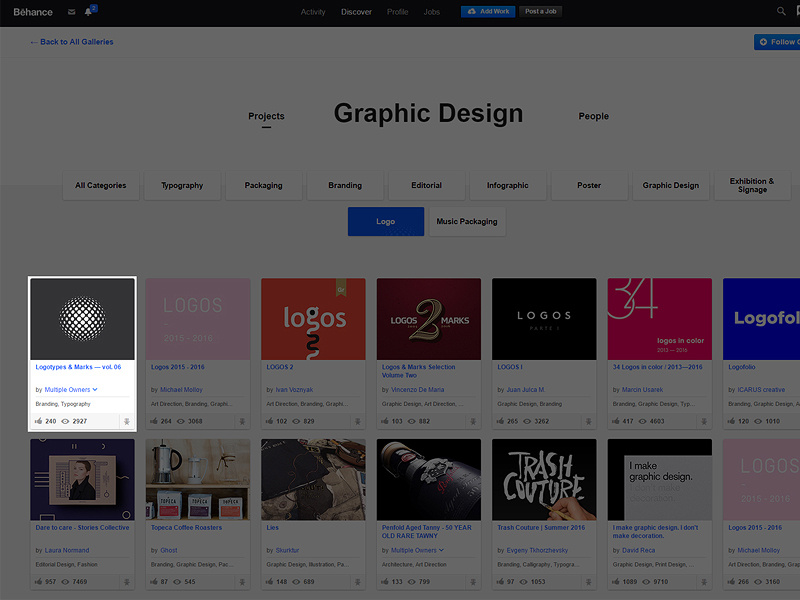Go Back to All Galleries

coord(71,42)
